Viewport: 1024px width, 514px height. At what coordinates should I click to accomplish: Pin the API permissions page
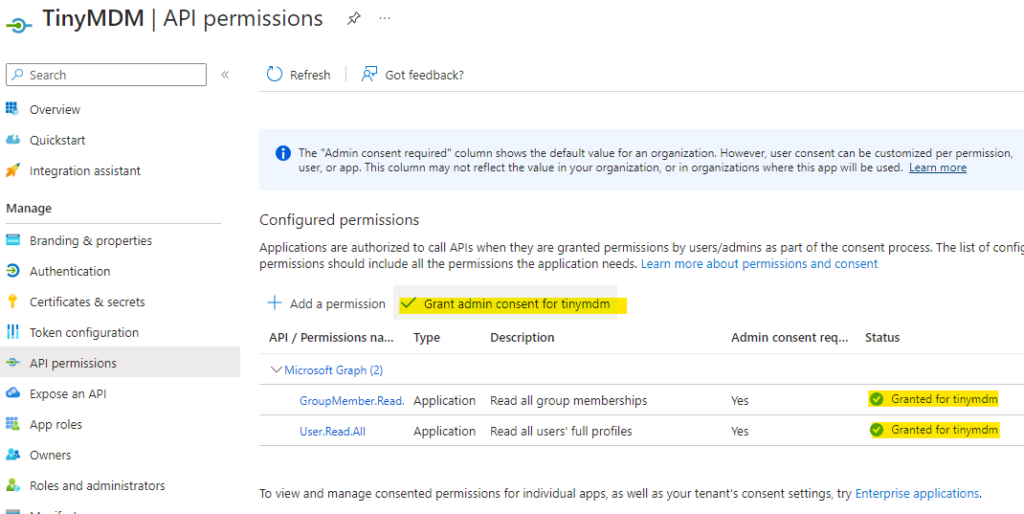(x=353, y=19)
